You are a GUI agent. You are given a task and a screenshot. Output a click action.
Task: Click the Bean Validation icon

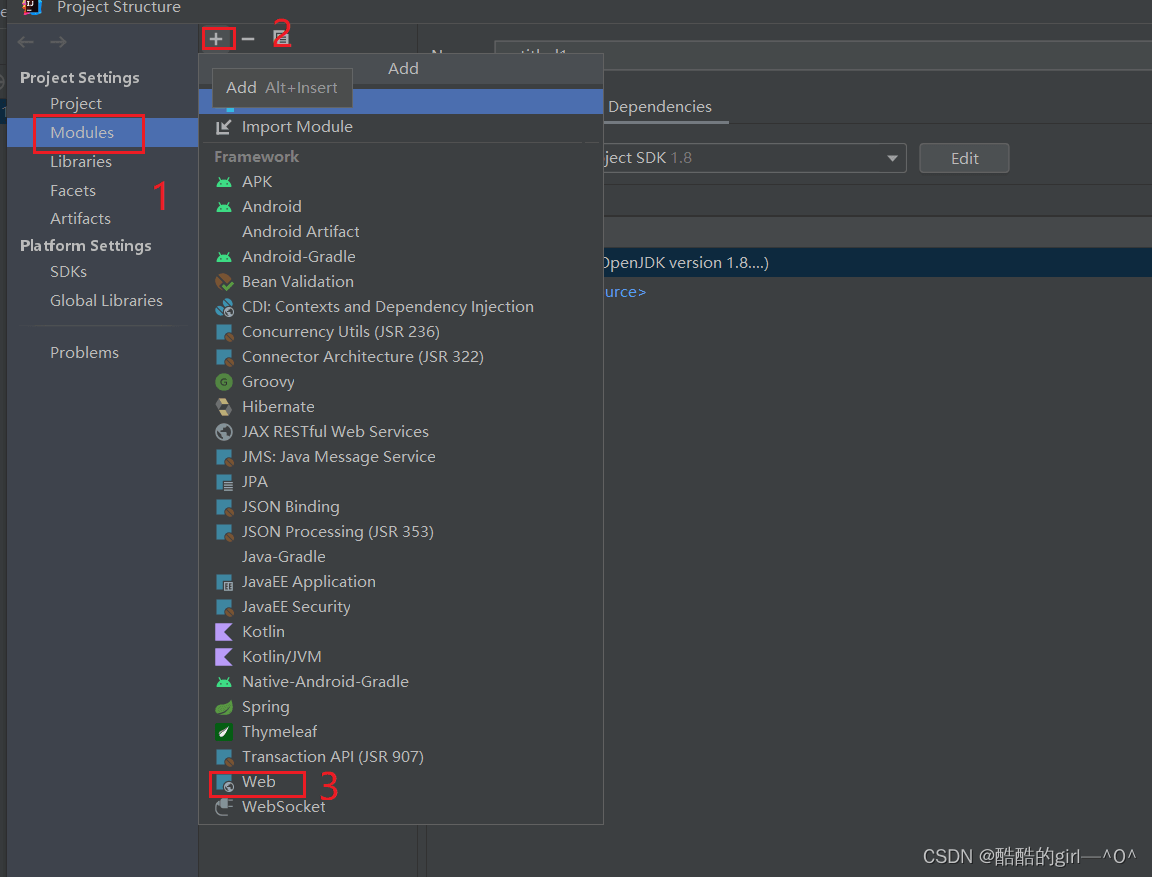(223, 282)
